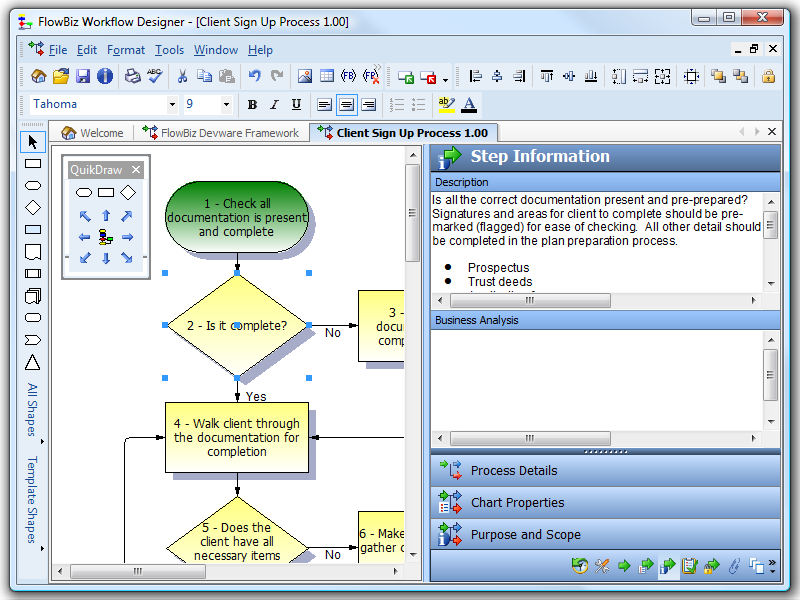Screen dimensions: 800x600
Task: Click the QuikDraw up arrow
Action: [106, 216]
